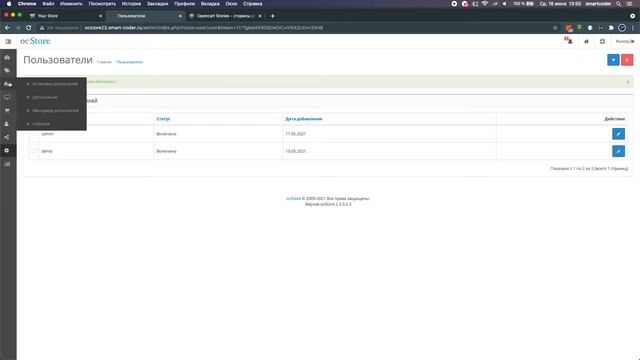Image resolution: width=640 pixels, height=360 pixels.
Task: Click the red delete users button
Action: click(627, 60)
